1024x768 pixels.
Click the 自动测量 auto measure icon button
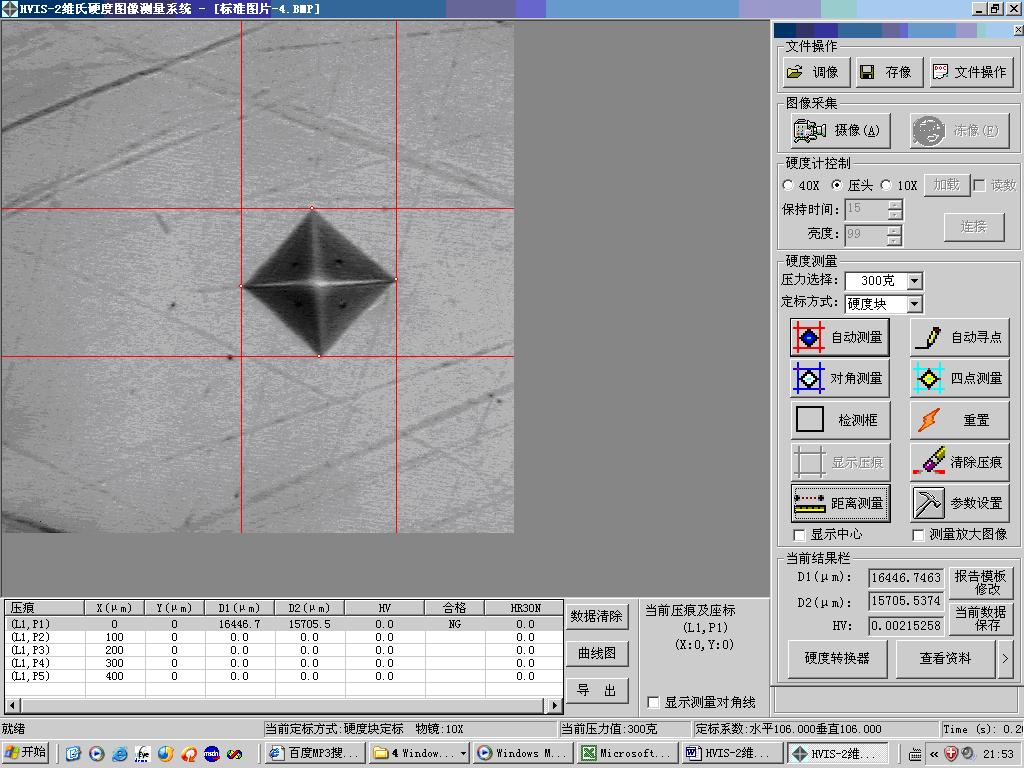(x=838, y=338)
